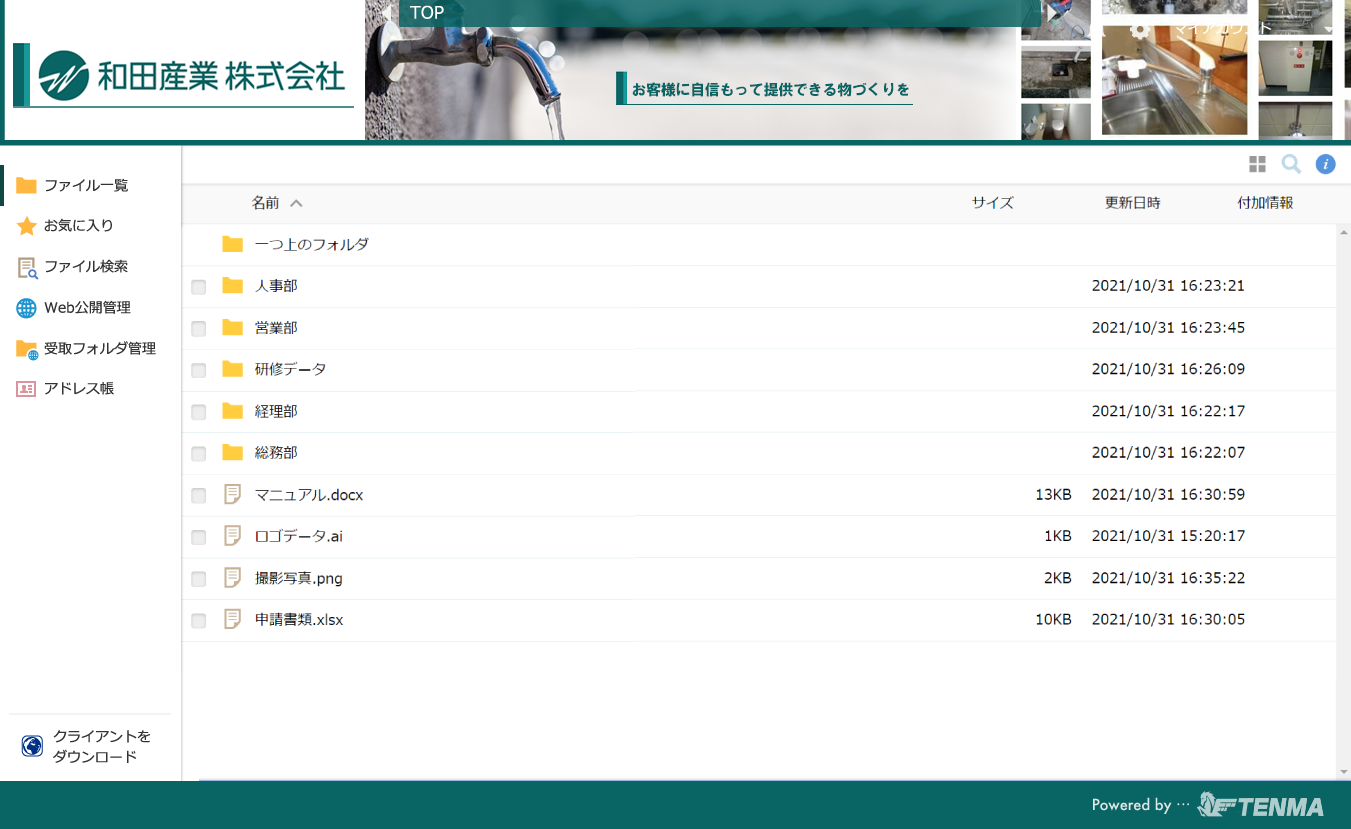
Task: Click the magnifier search icon
Action: (1291, 165)
